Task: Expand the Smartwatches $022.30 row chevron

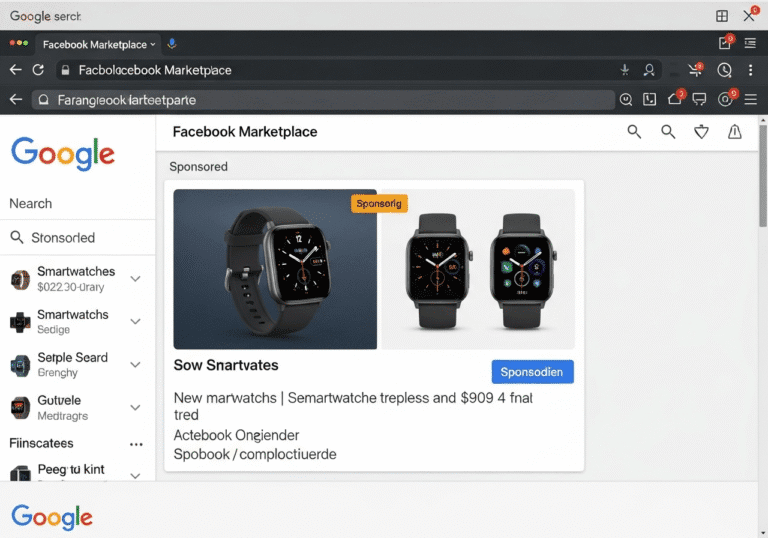Action: (136, 278)
